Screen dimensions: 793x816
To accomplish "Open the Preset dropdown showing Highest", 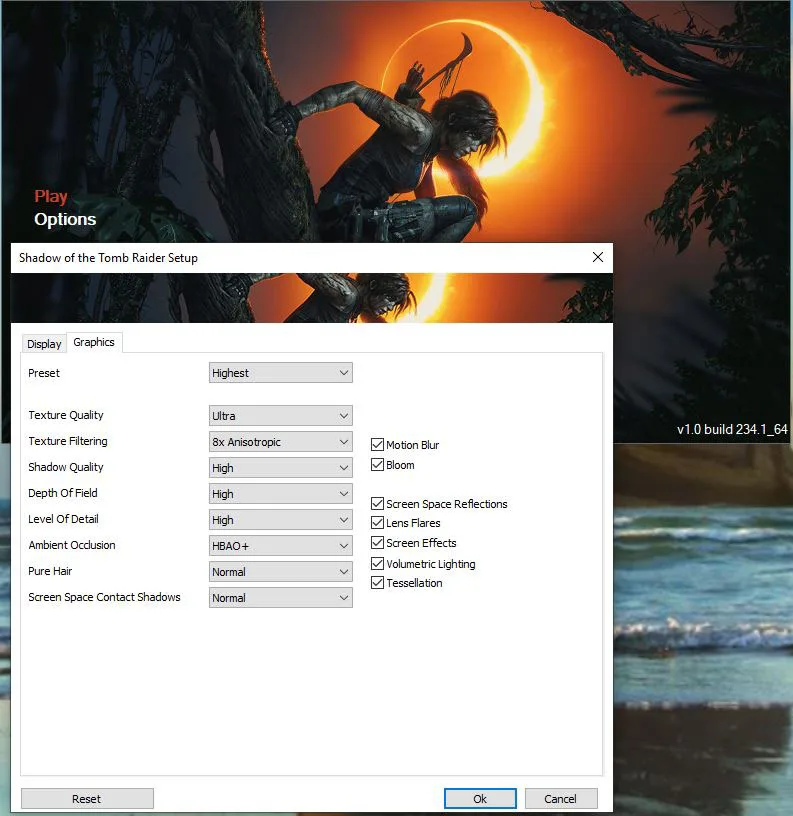I will pyautogui.click(x=280, y=373).
